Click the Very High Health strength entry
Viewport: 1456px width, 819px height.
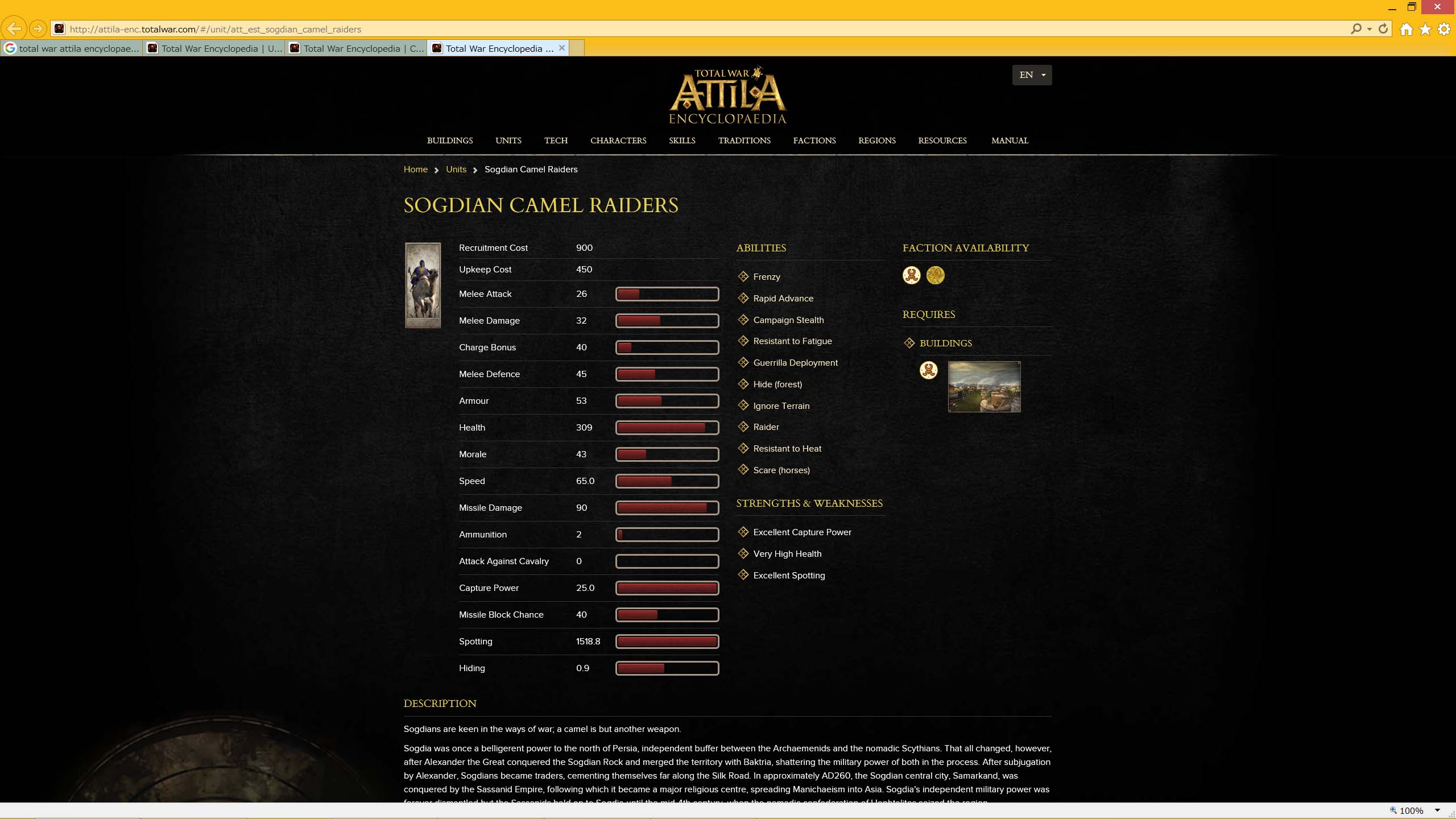787,553
